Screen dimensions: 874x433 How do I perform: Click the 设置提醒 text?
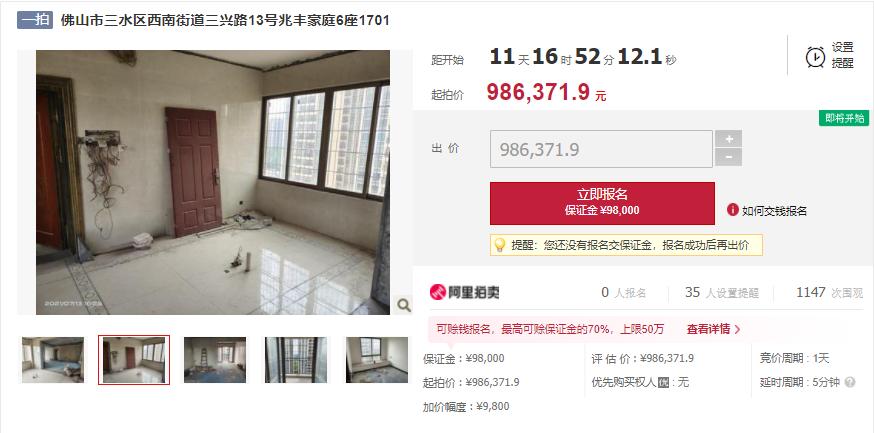842,56
